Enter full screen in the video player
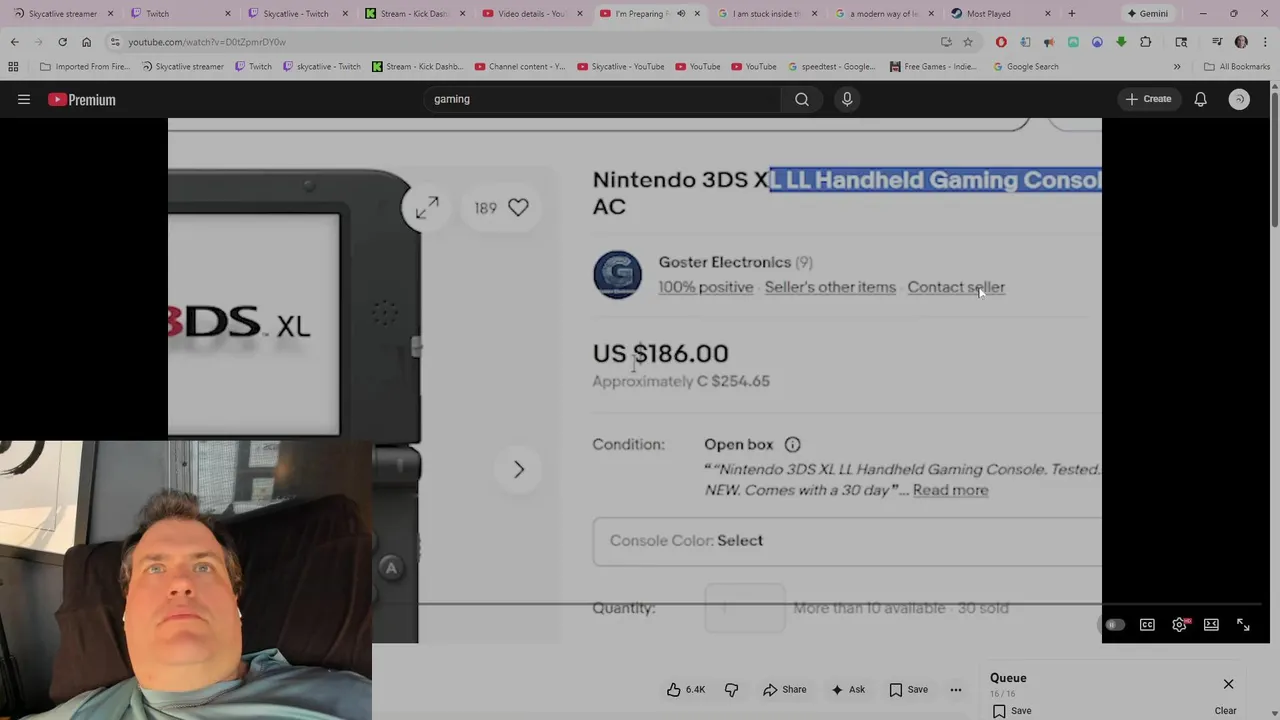 pos(1243,625)
